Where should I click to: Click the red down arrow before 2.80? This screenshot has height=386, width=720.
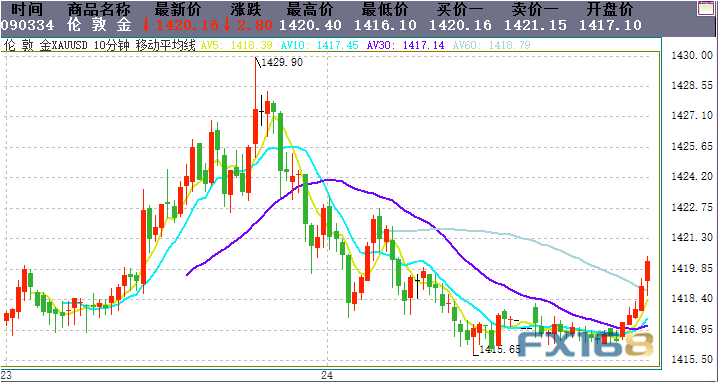tap(227, 25)
